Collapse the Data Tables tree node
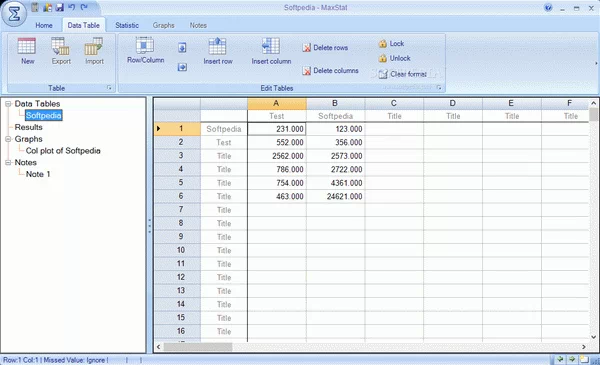Image resolution: width=600 pixels, height=365 pixels. [x=8, y=104]
